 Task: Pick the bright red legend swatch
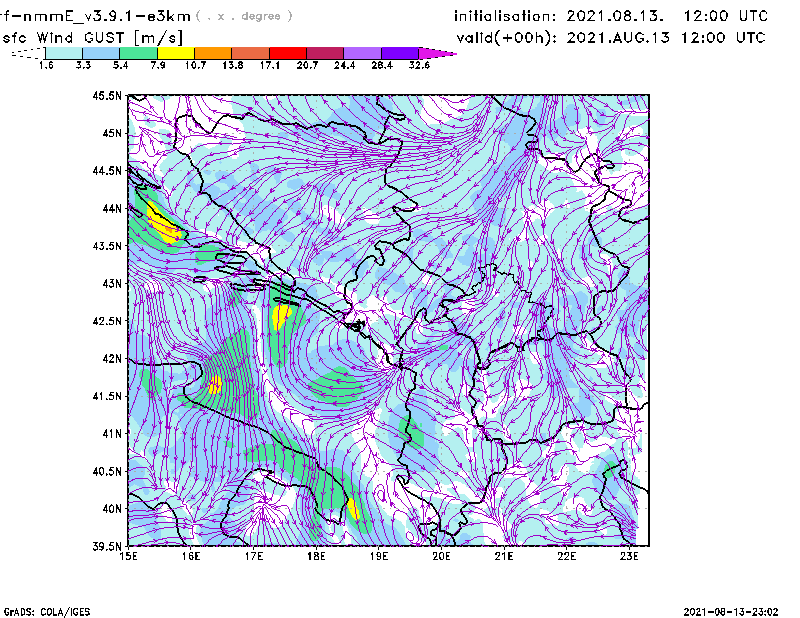click(288, 53)
